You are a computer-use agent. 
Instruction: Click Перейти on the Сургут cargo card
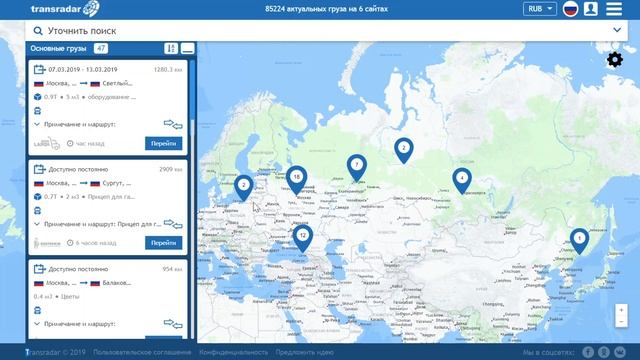click(164, 243)
